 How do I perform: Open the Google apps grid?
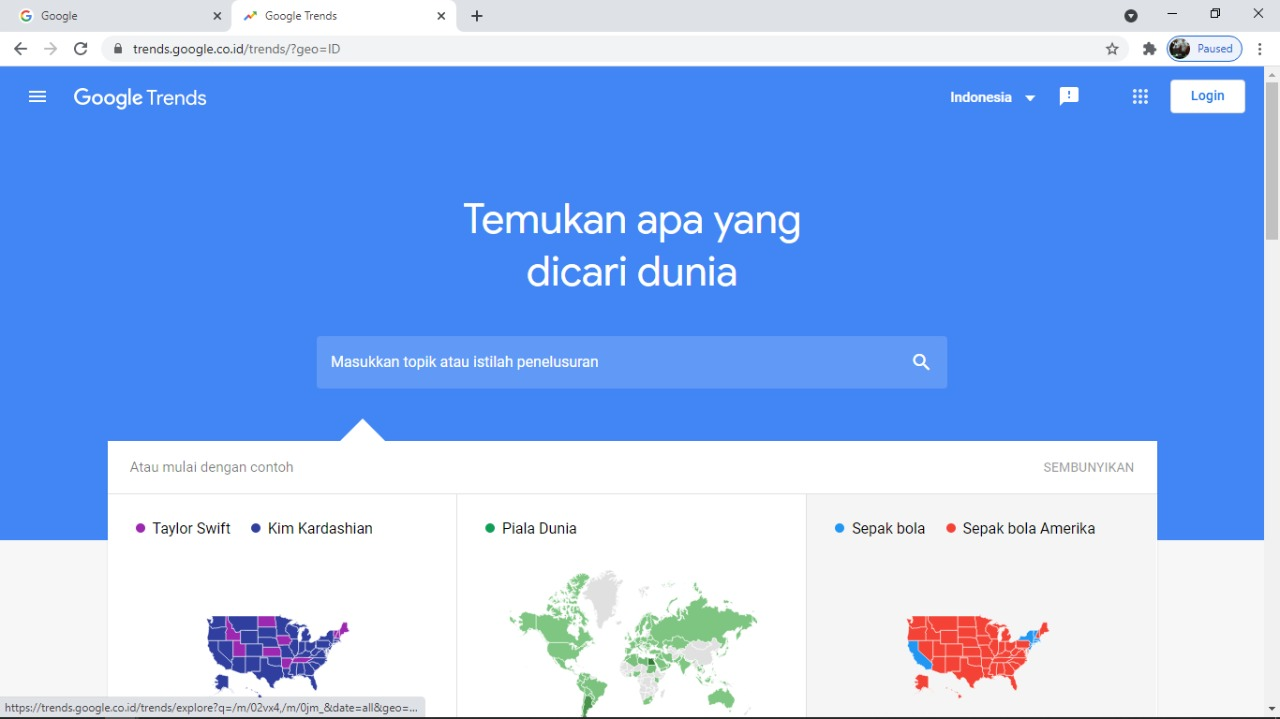click(1140, 97)
